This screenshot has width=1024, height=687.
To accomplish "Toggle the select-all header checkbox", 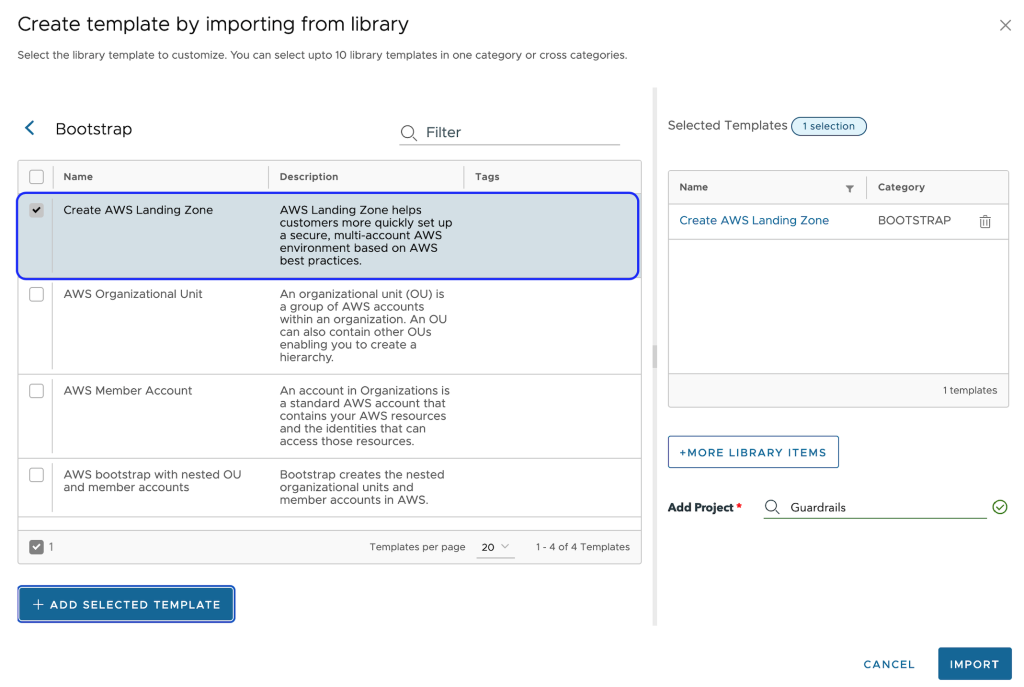I will click(x=37, y=177).
